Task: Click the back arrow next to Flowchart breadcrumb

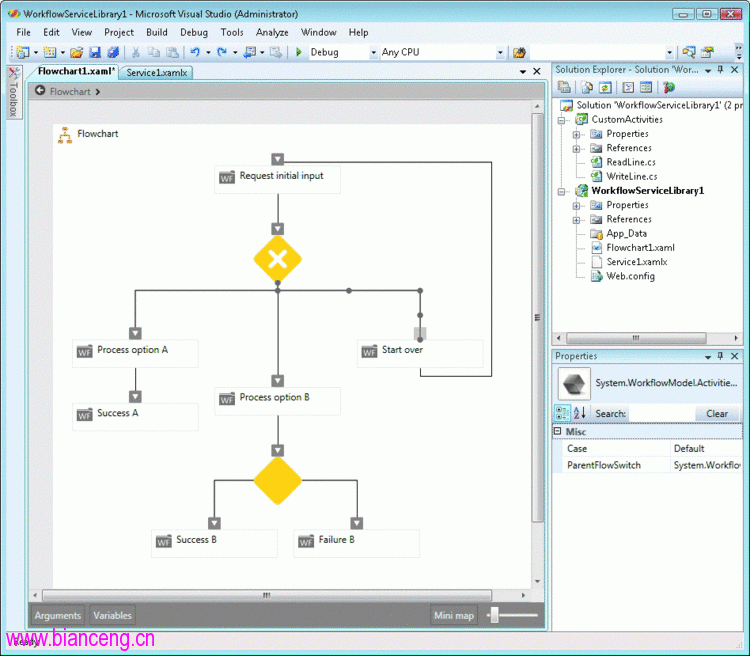Action: 40,90
